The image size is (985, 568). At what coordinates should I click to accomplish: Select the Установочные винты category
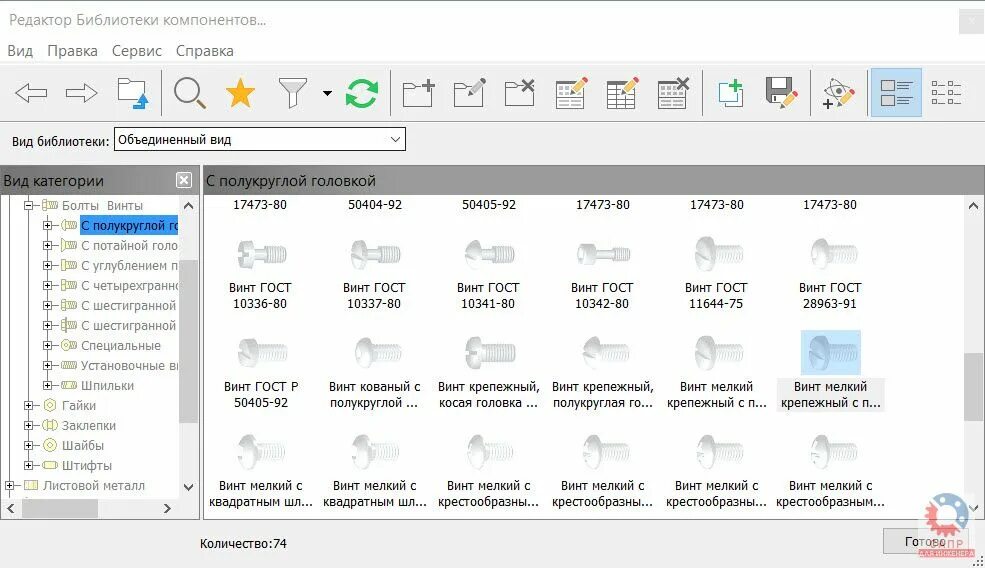coord(129,366)
